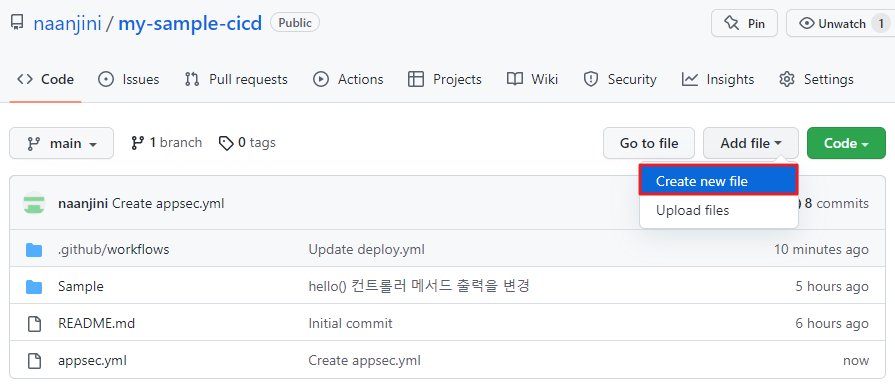Click the Public visibility badge
Image resolution: width=895 pixels, height=385 pixels.
pyautogui.click(x=295, y=23)
